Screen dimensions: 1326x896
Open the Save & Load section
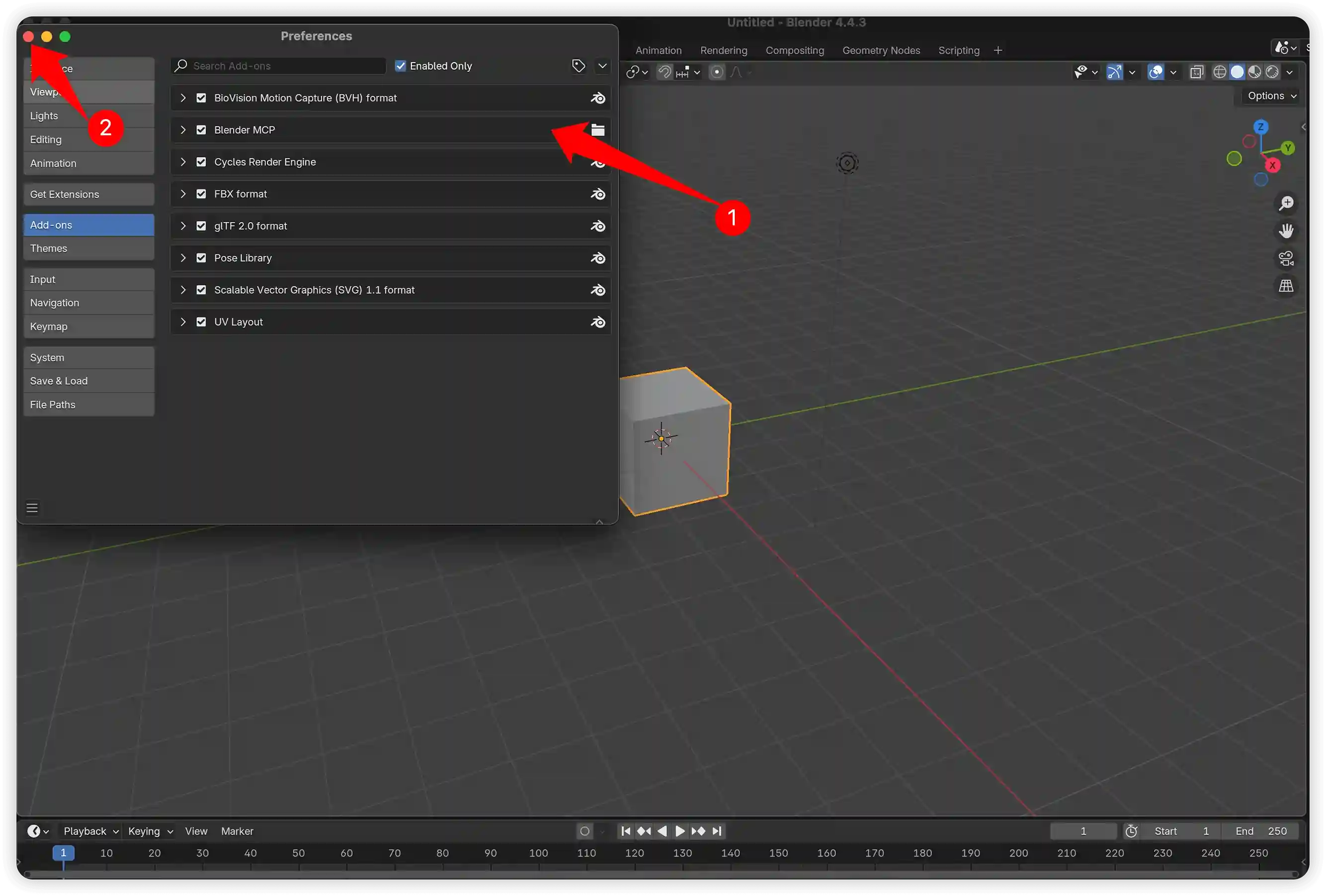(x=89, y=381)
